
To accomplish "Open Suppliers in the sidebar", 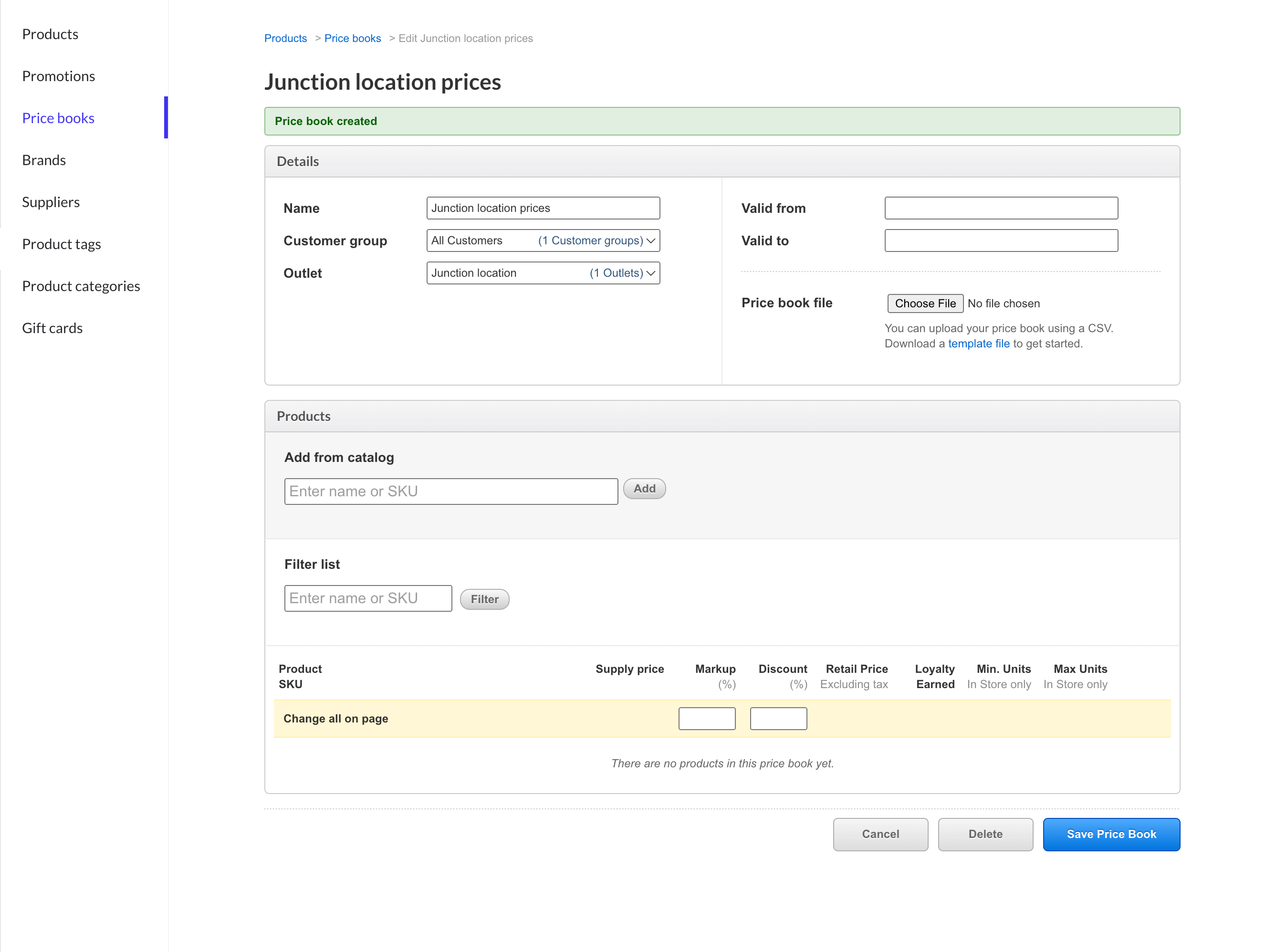I will pyautogui.click(x=51, y=202).
